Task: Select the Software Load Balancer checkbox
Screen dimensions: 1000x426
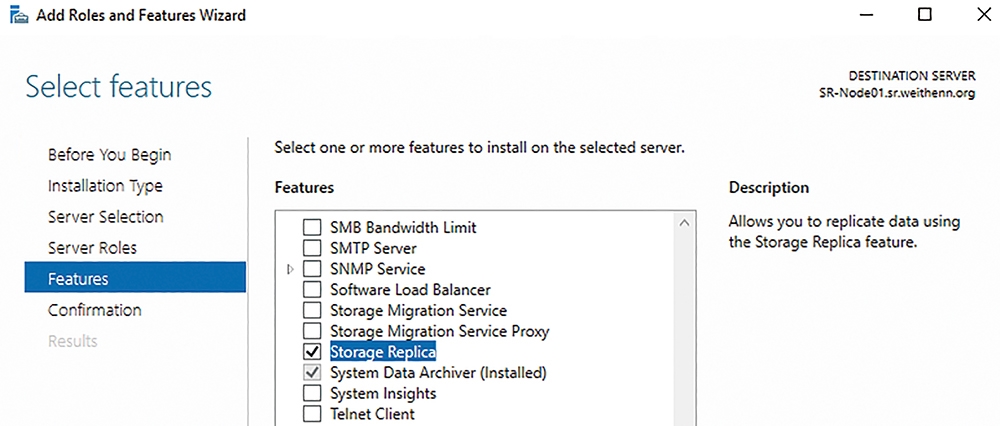Action: pos(312,290)
